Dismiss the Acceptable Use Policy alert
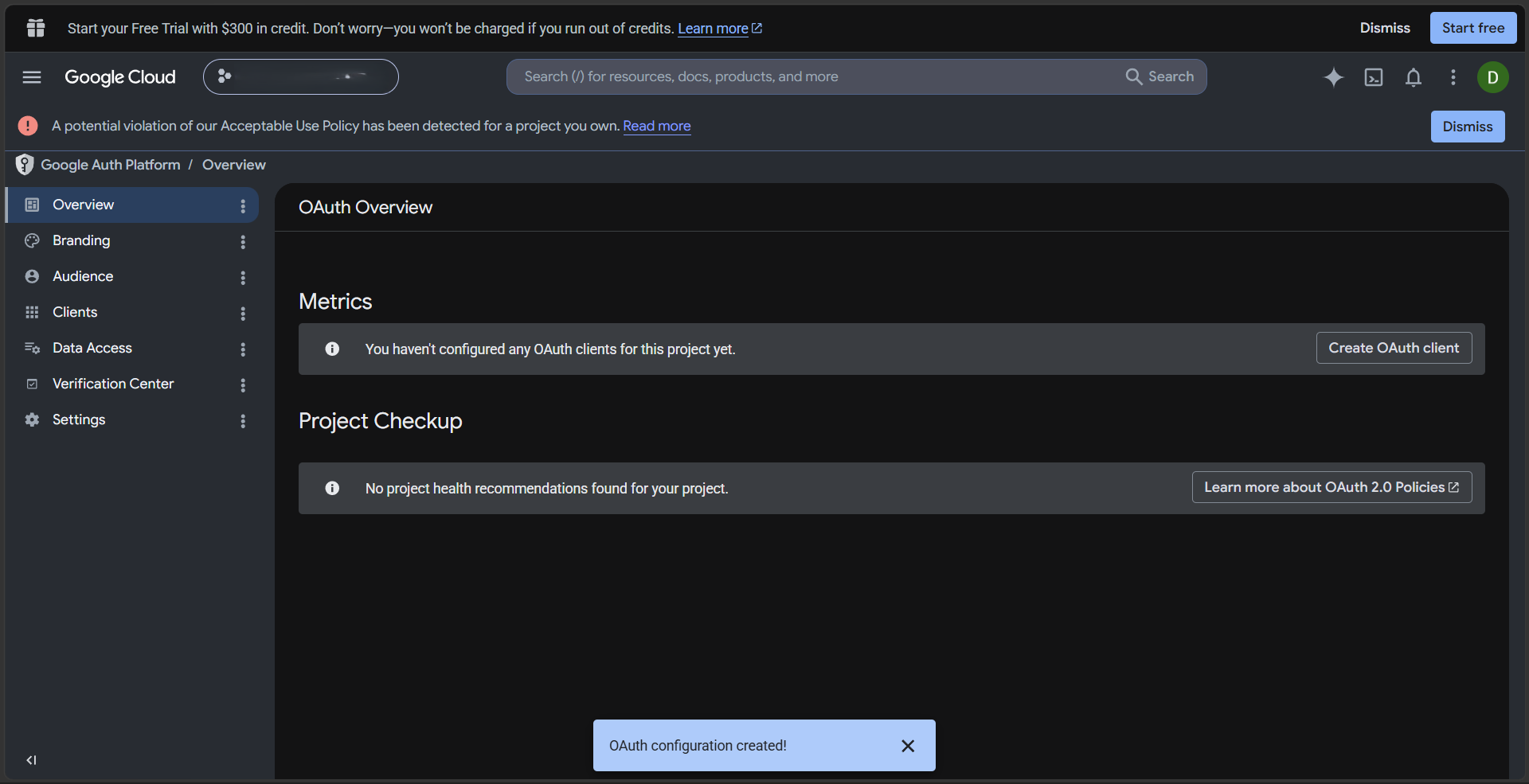This screenshot has height=784, width=1529. [1468, 127]
